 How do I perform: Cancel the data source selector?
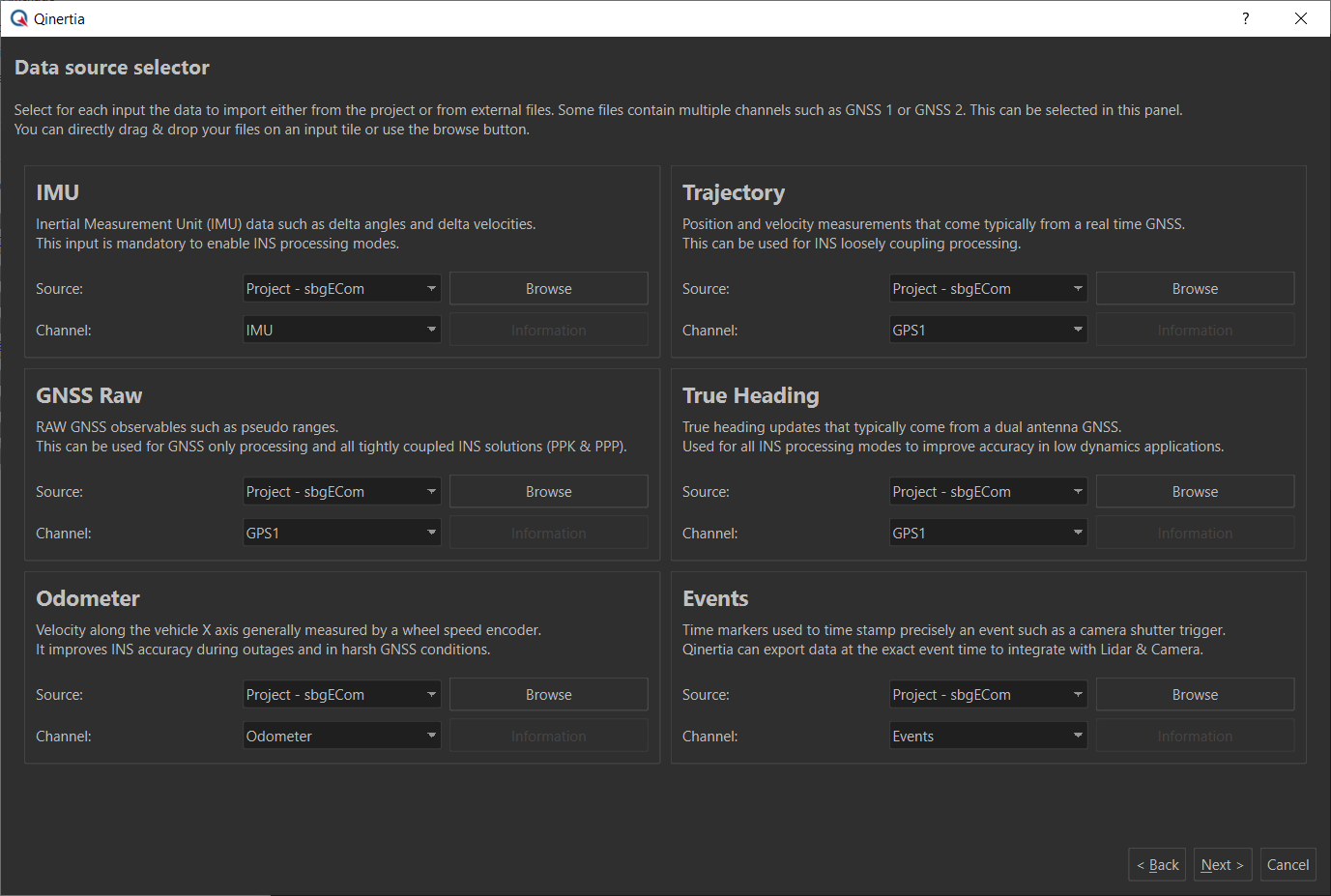pyautogui.click(x=1288, y=865)
